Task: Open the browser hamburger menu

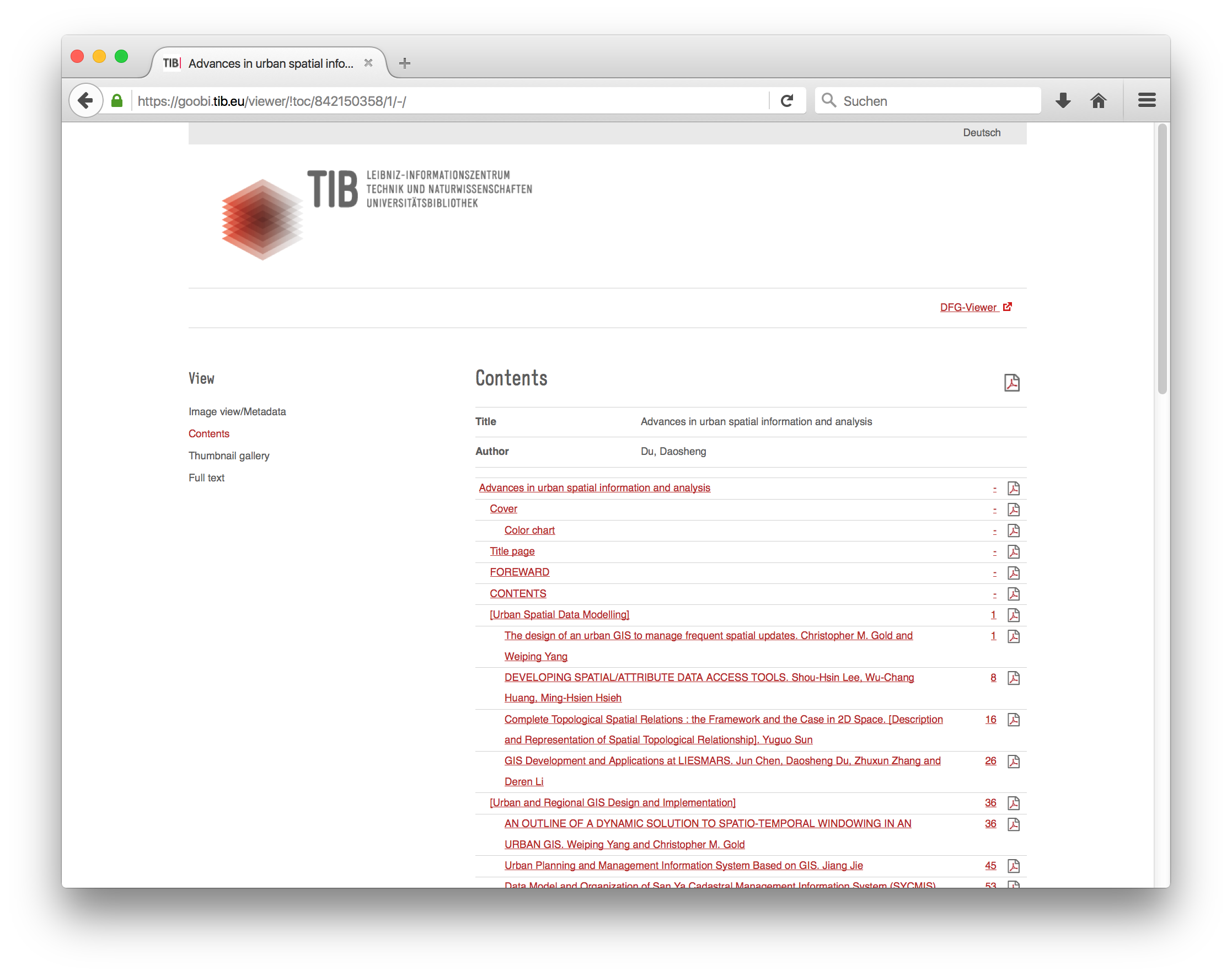Action: pyautogui.click(x=1147, y=100)
